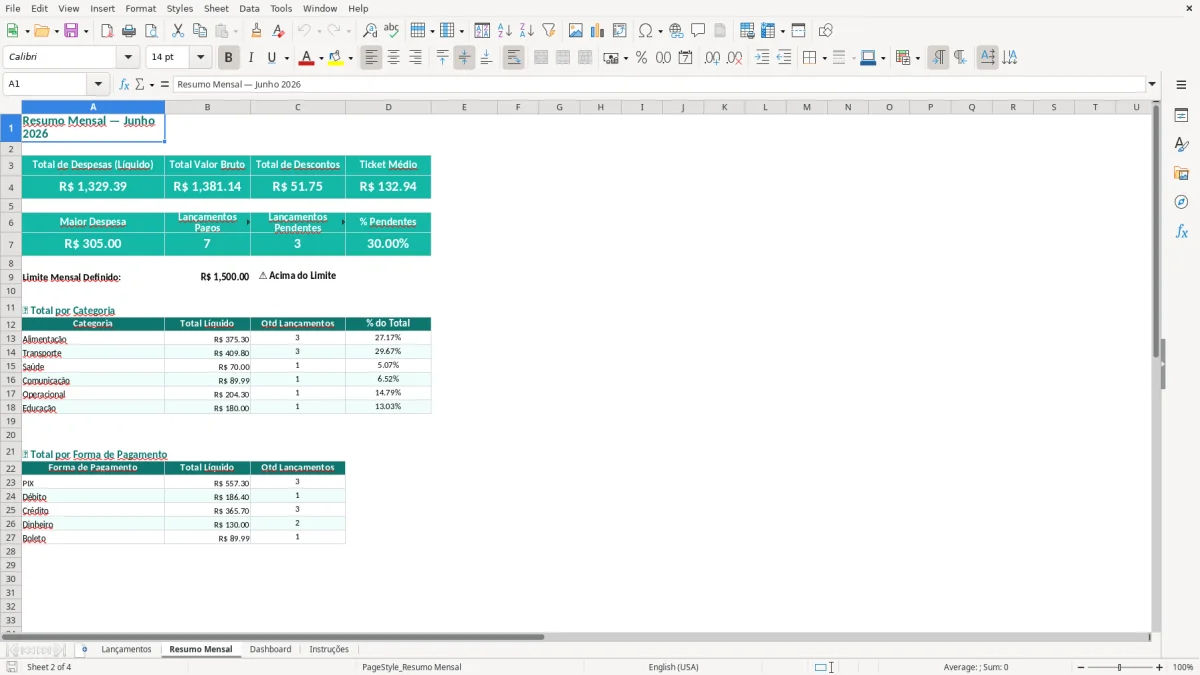Switch to the Dashboard sheet tab

270,649
